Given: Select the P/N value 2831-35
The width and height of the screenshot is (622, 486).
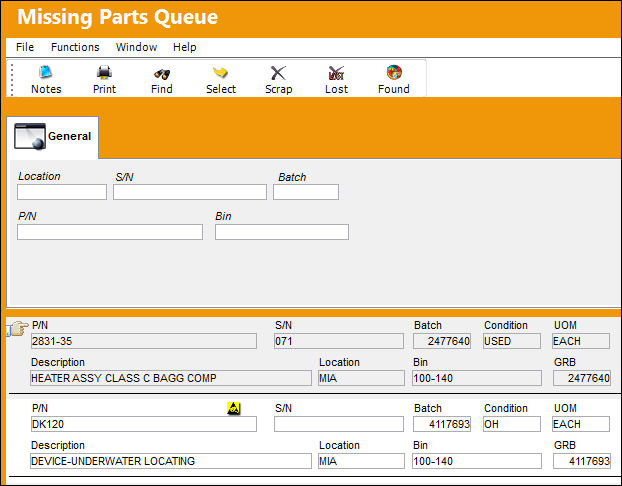Looking at the screenshot, I should click(x=144, y=341).
